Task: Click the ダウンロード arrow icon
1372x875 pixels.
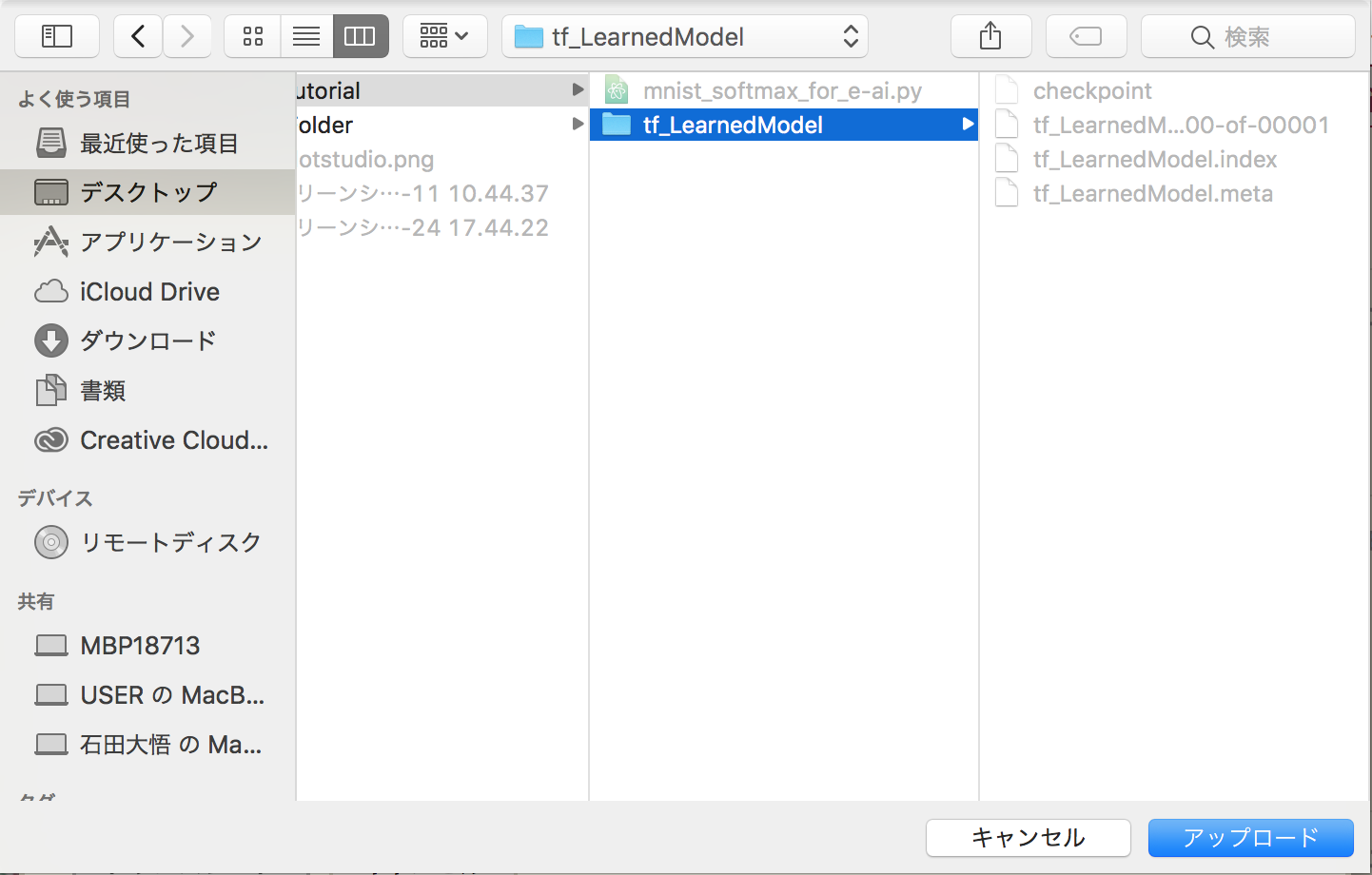Action: pyautogui.click(x=51, y=340)
